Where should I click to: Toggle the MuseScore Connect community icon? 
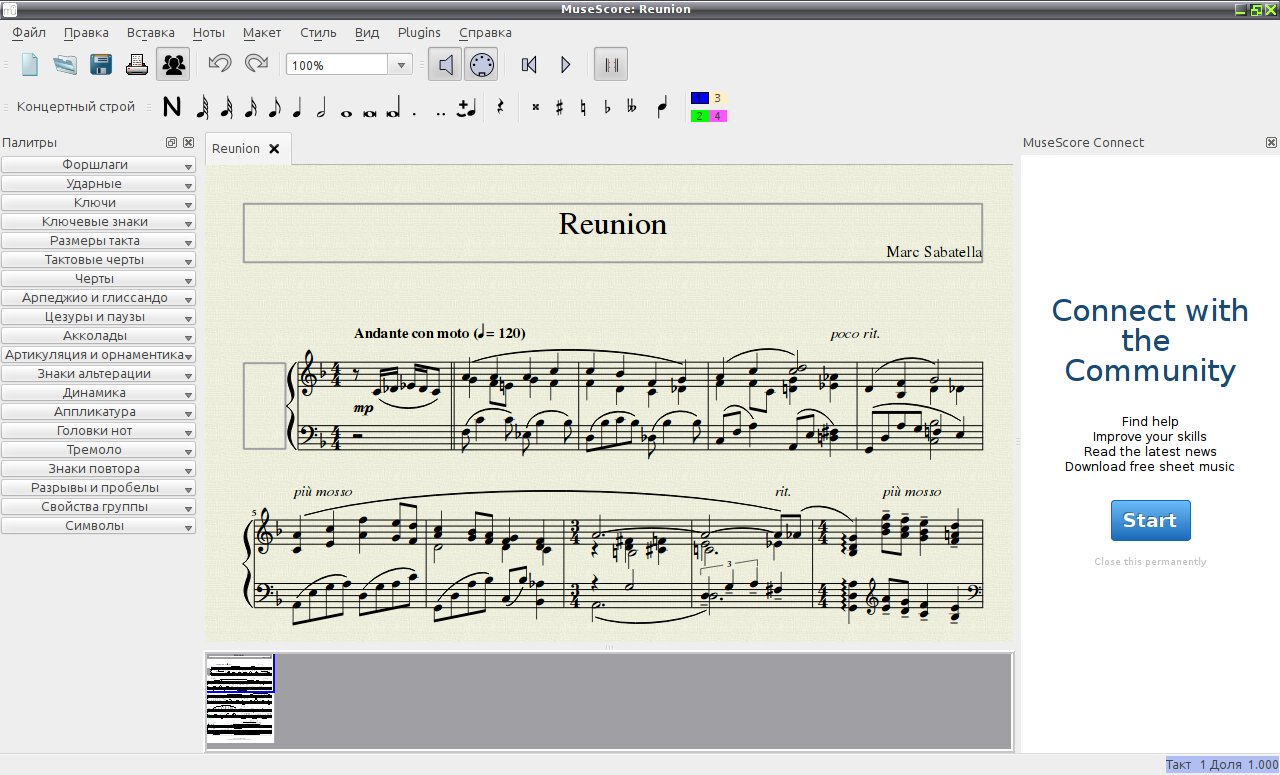coord(173,65)
